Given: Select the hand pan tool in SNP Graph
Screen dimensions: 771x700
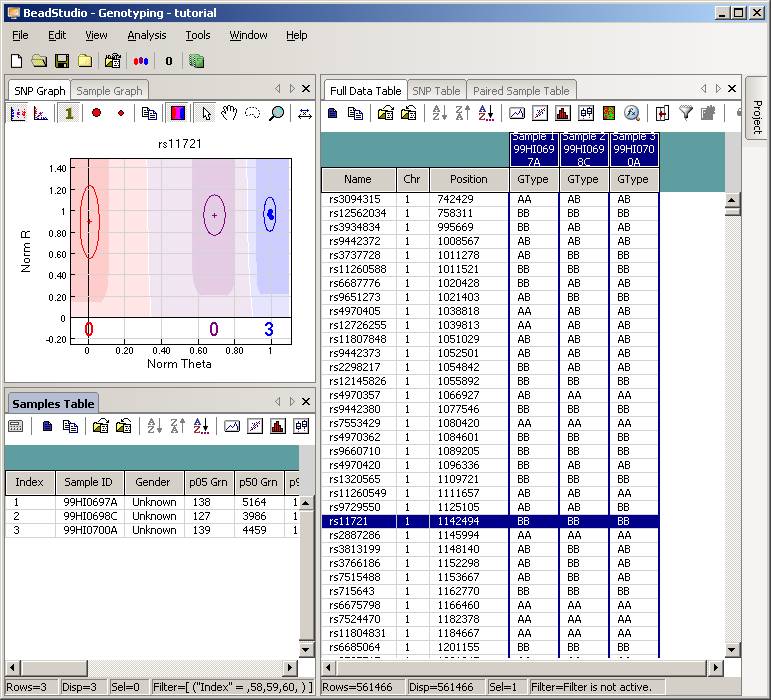Looking at the screenshot, I should click(x=229, y=114).
